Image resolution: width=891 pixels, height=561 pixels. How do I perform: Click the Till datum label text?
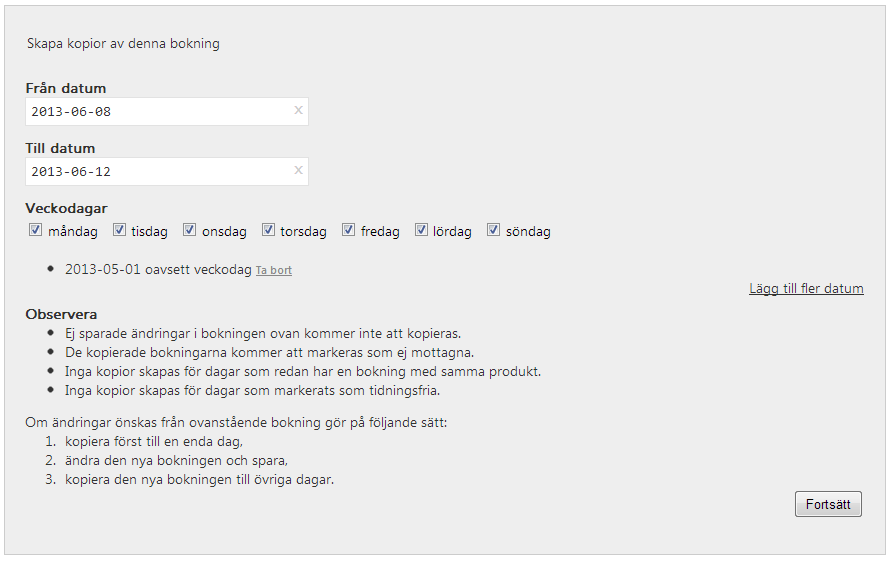(x=60, y=148)
